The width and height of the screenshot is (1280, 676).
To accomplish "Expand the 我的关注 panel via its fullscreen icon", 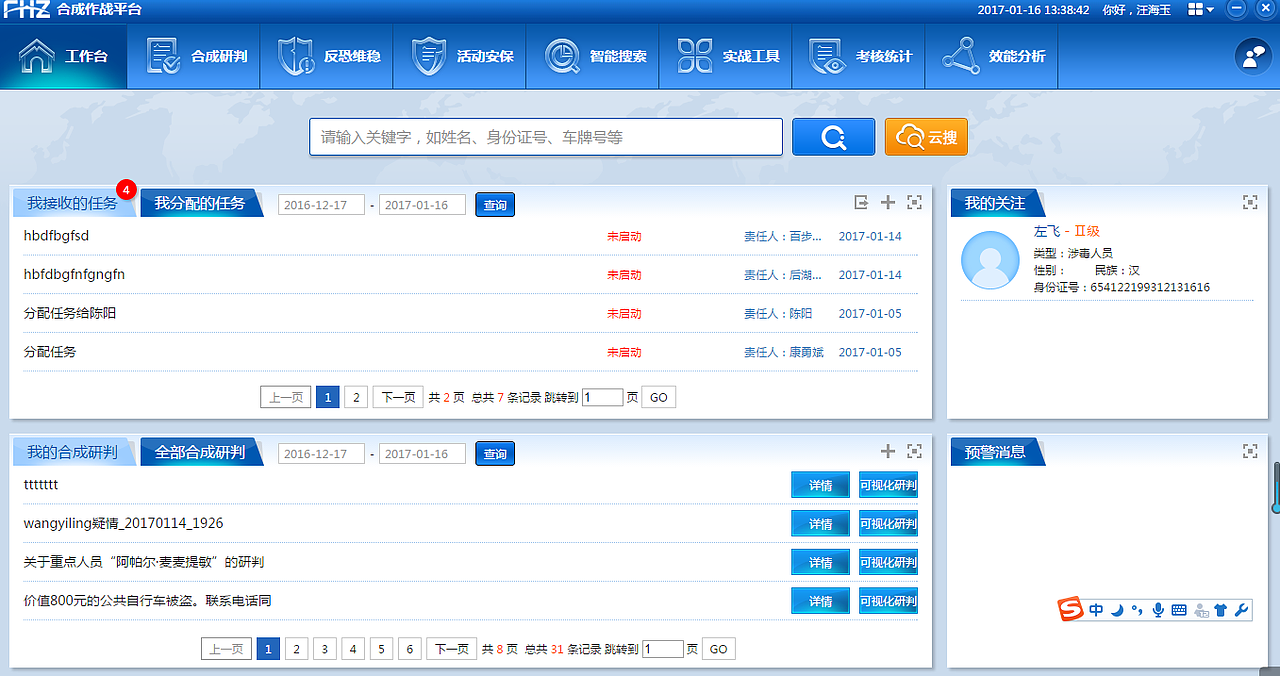I will click(1250, 202).
